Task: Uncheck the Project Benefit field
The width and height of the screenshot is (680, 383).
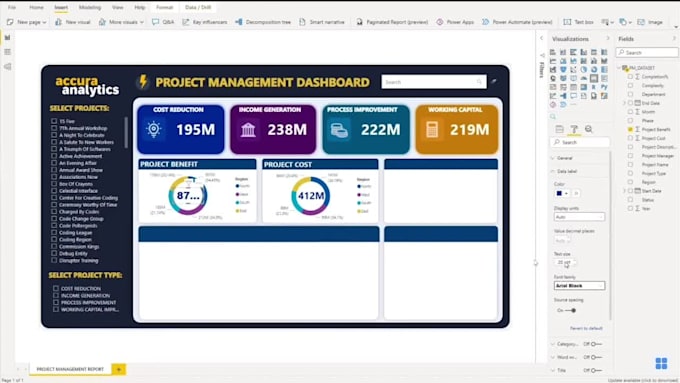Action: (630, 129)
